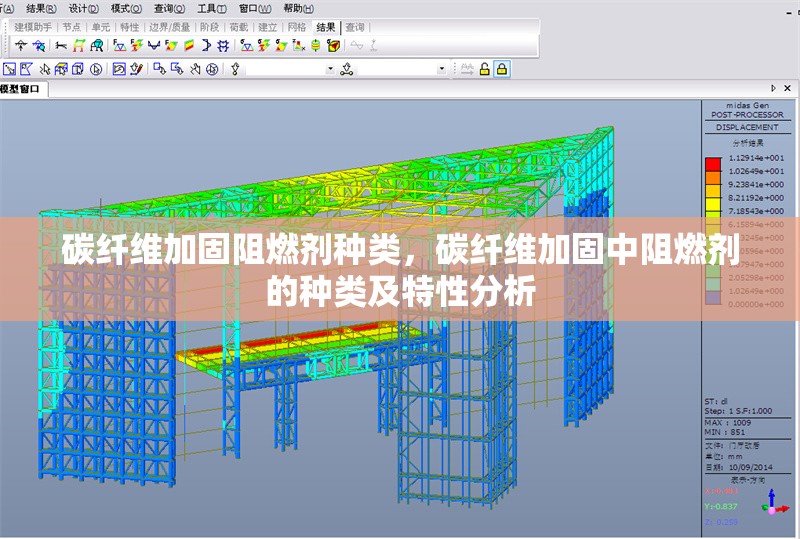Open the element selection combo box dropdown
Image resolution: width=800 pixels, height=539 pixels.
tap(442, 69)
